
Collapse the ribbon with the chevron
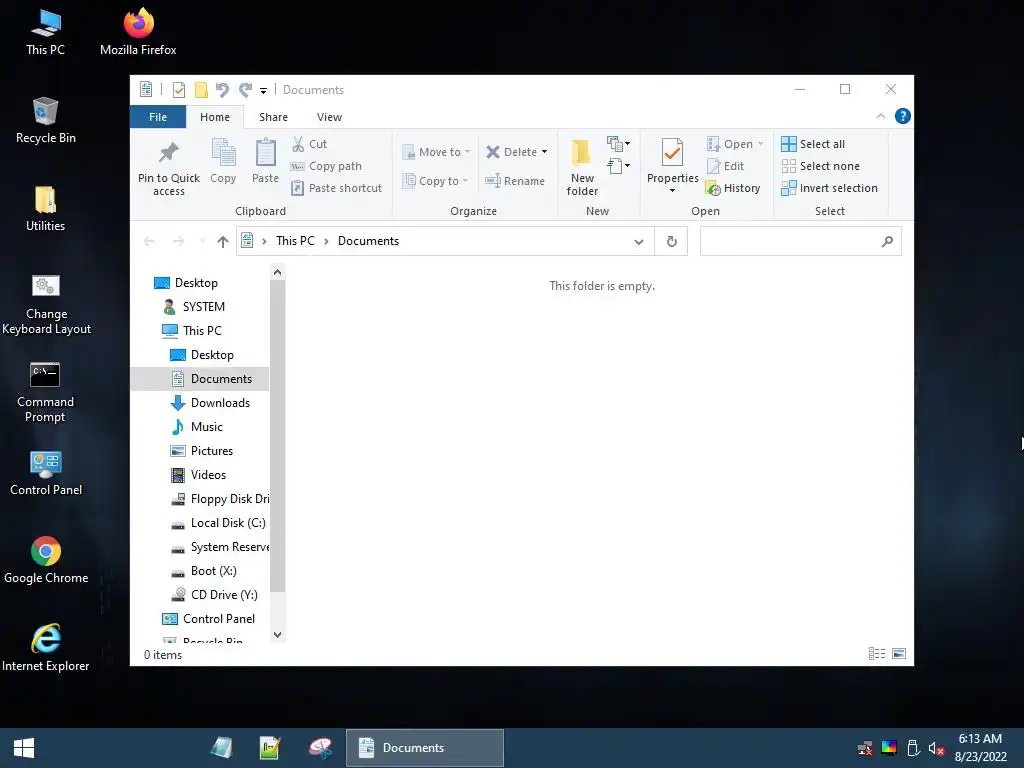click(880, 116)
